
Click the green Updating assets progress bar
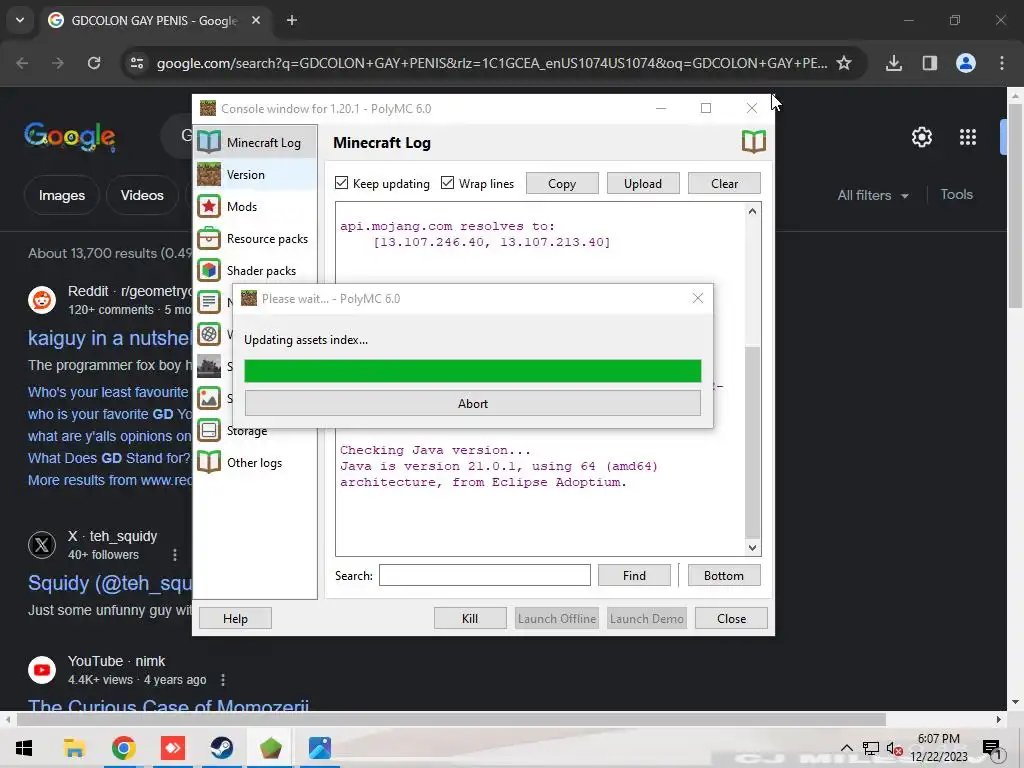point(473,370)
